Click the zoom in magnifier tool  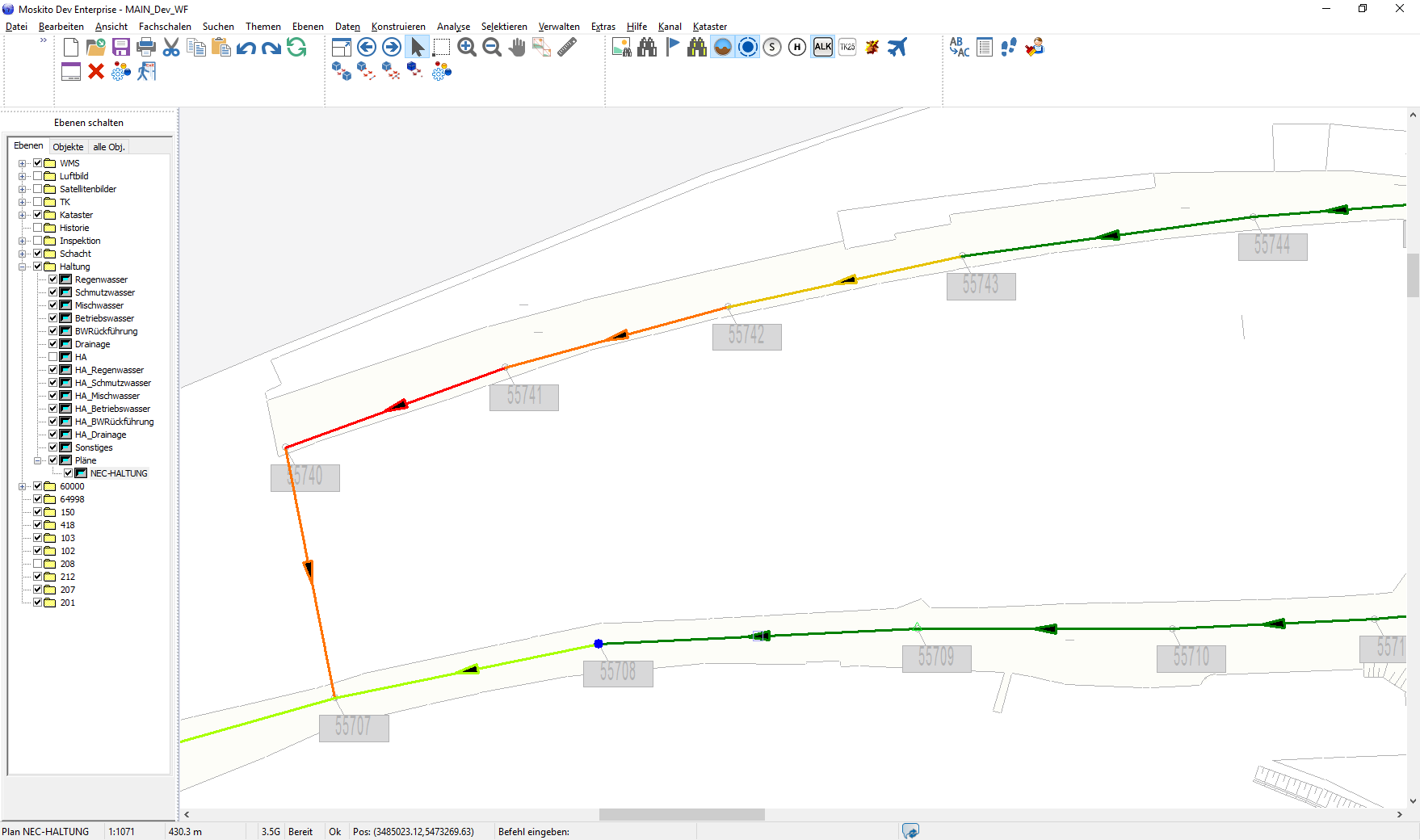coord(466,47)
